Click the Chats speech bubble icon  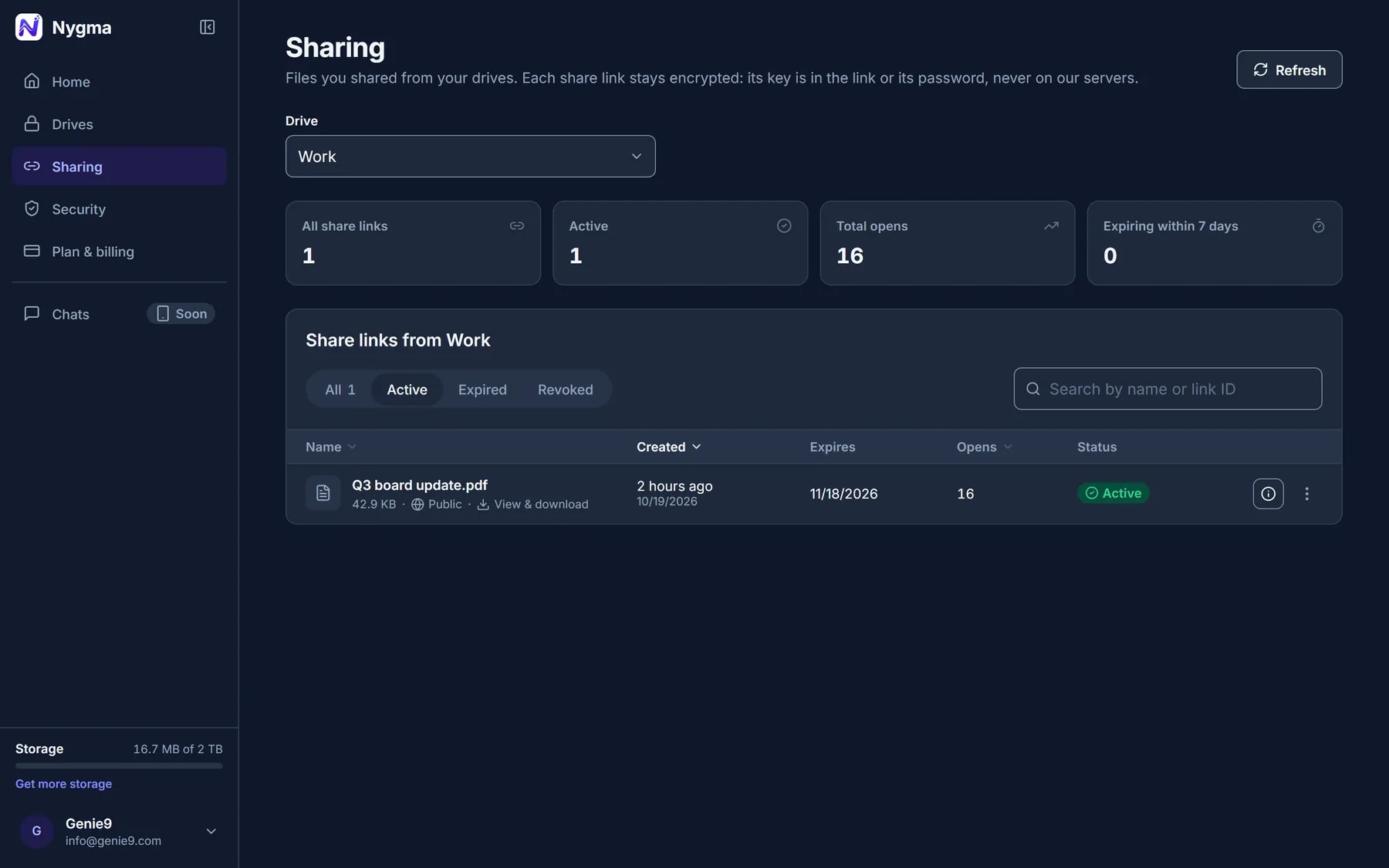[32, 313]
